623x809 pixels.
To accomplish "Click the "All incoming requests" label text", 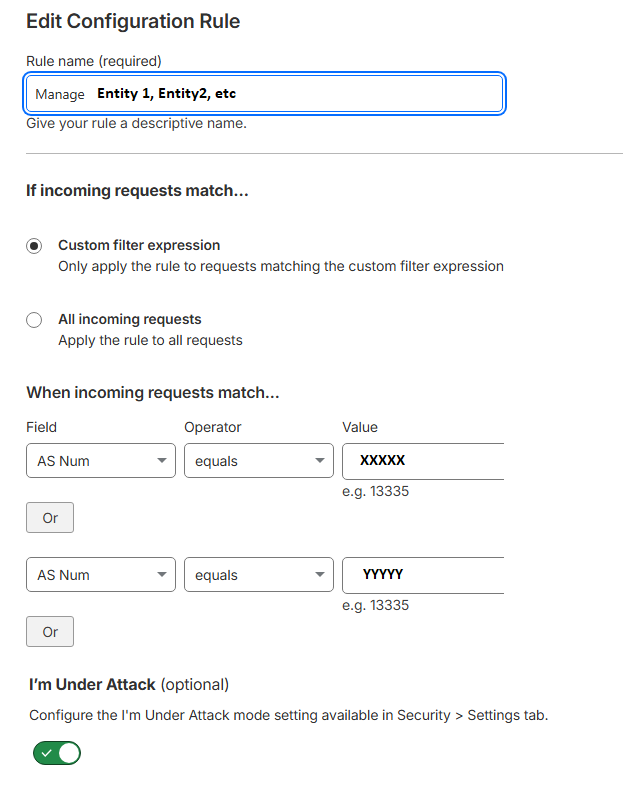I will point(130,319).
